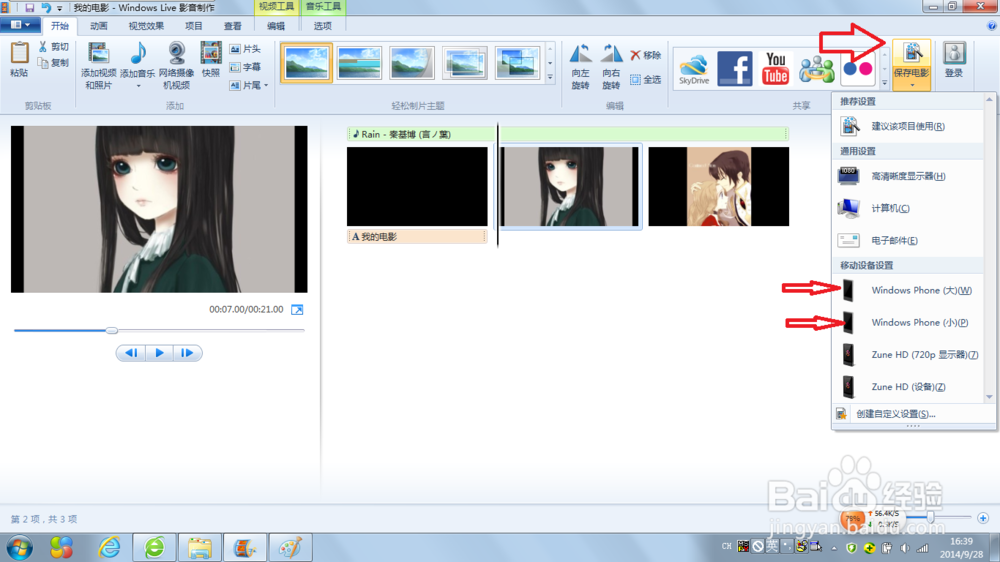1000x562 pixels.
Task: Click Remove (移除) with red X
Action: (x=645, y=55)
